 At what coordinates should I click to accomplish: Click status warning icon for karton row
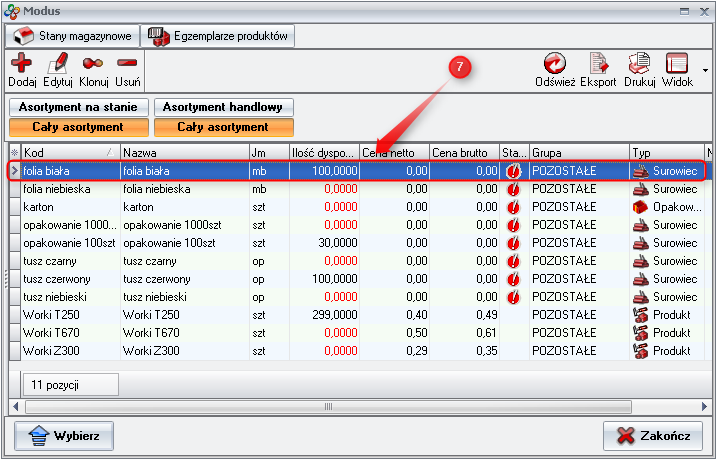[514, 207]
